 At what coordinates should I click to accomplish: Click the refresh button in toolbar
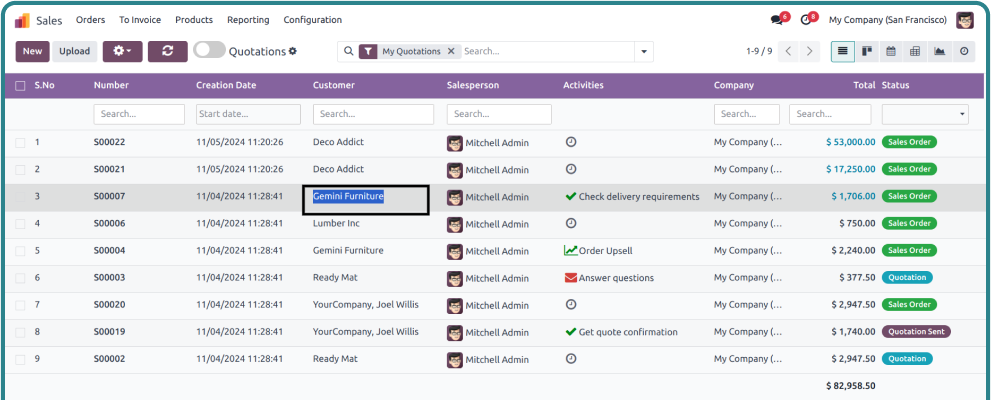(167, 51)
